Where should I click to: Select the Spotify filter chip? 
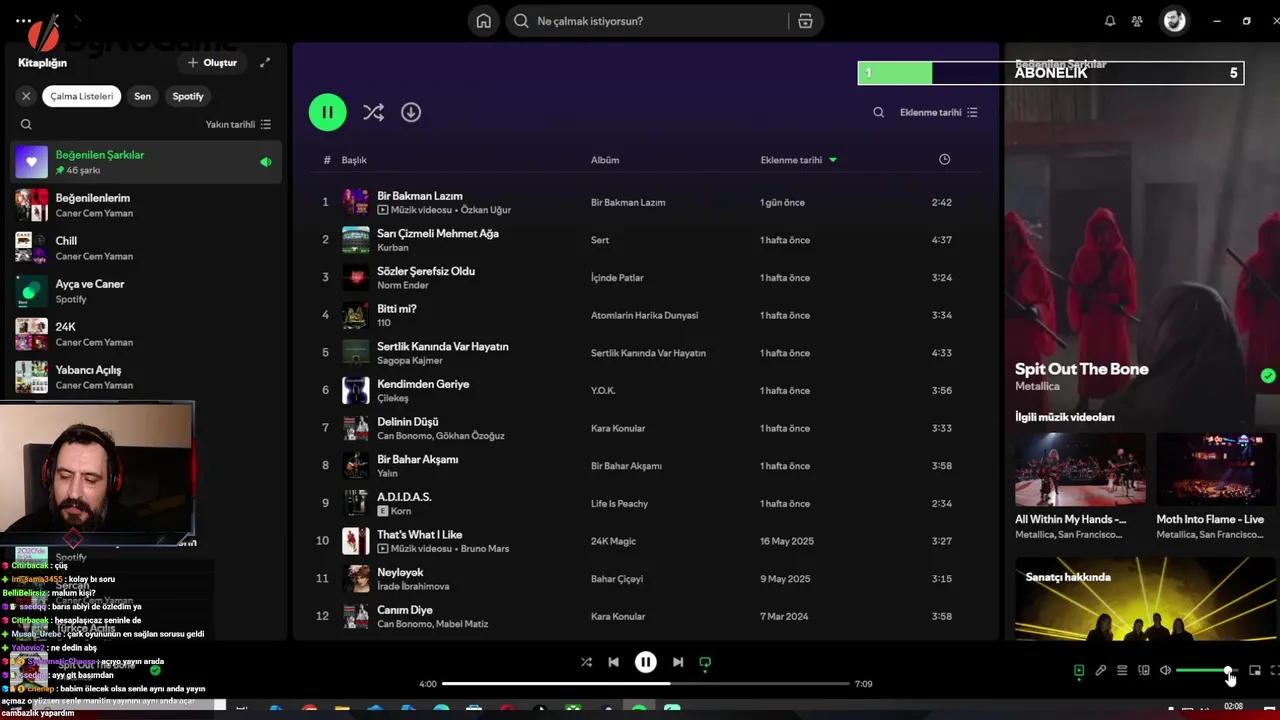[x=188, y=96]
